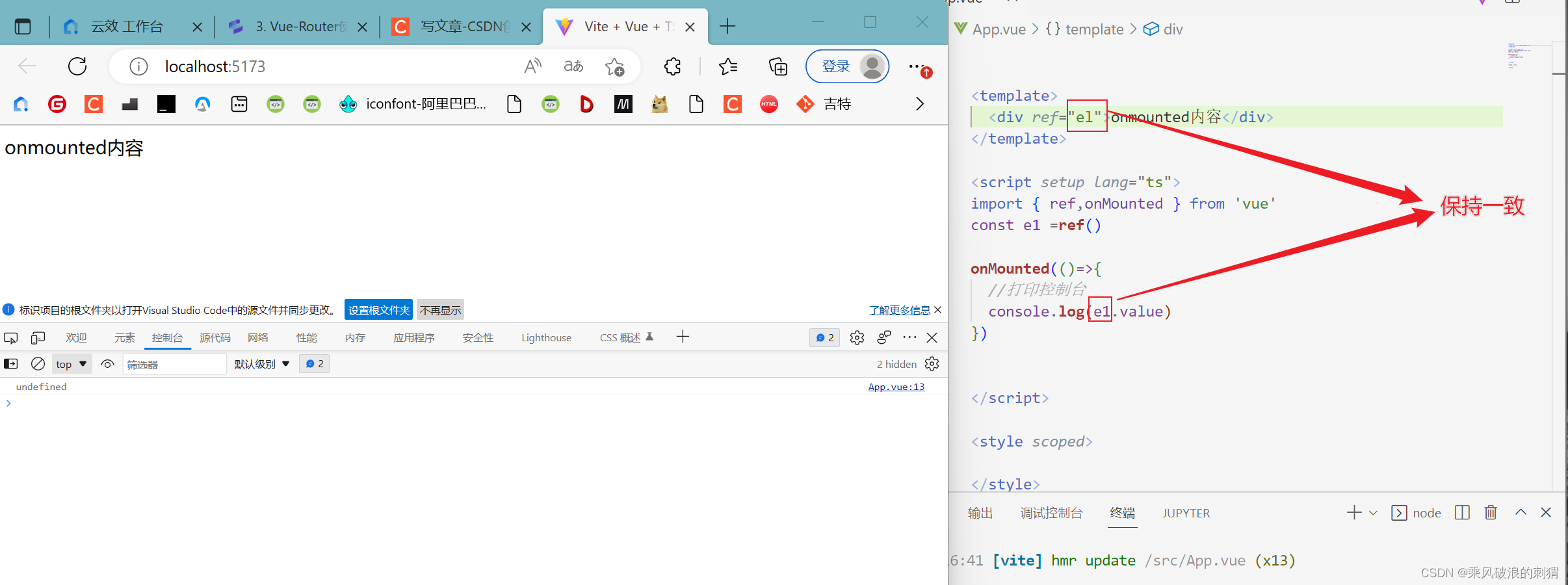Image resolution: width=1568 pixels, height=585 pixels.
Task: Open the App.vue:13 source link
Action: 896,387
